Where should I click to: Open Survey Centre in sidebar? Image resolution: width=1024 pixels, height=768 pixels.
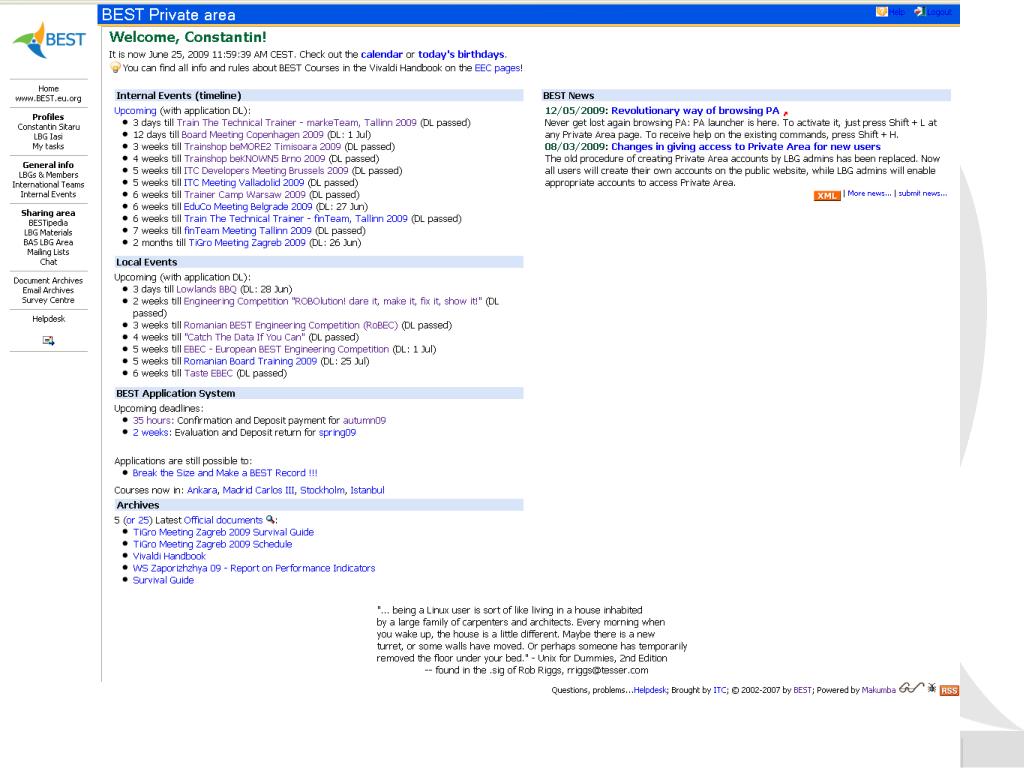point(48,300)
